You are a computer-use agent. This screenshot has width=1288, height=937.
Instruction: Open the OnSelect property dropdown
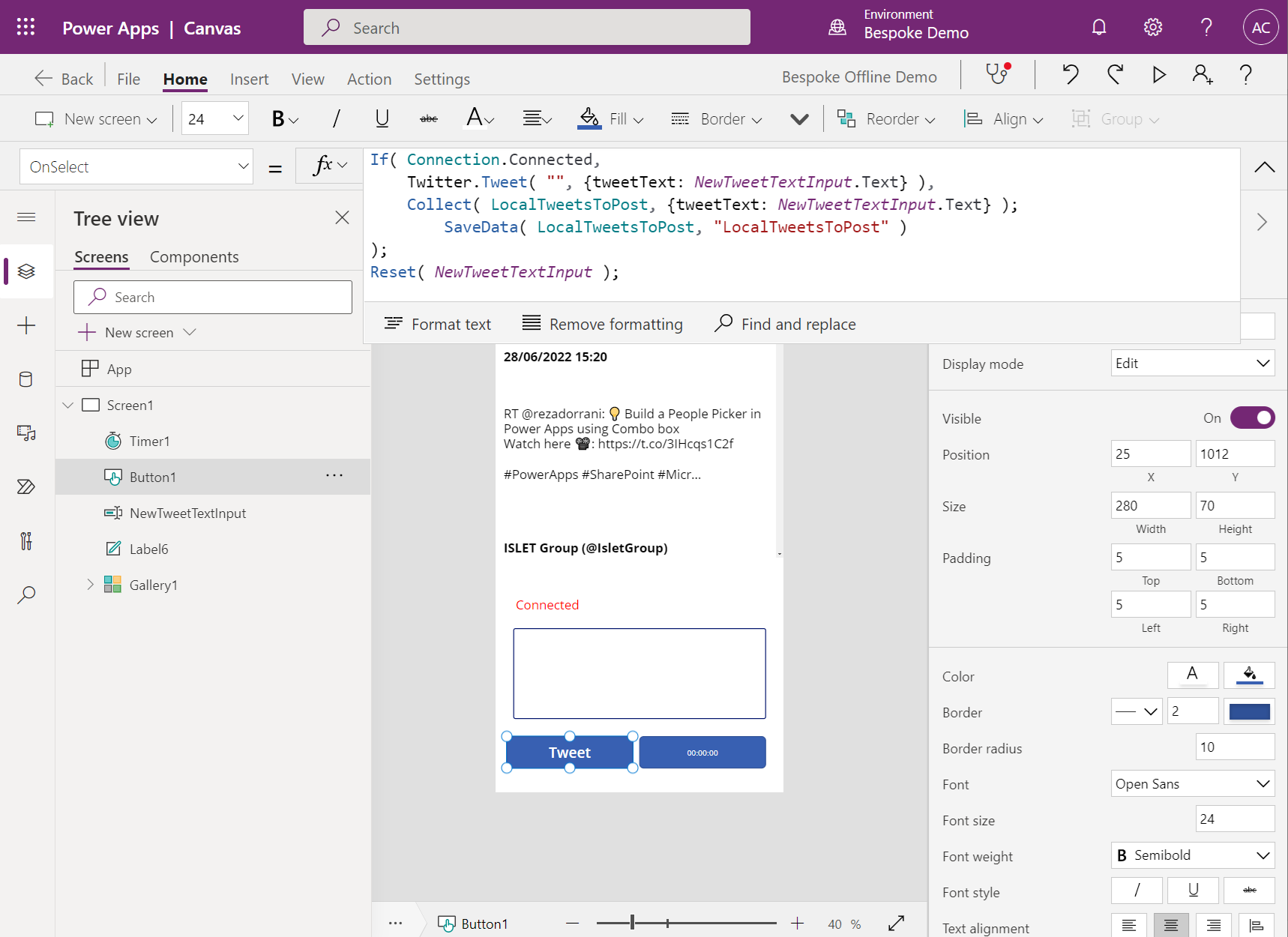pyautogui.click(x=136, y=166)
